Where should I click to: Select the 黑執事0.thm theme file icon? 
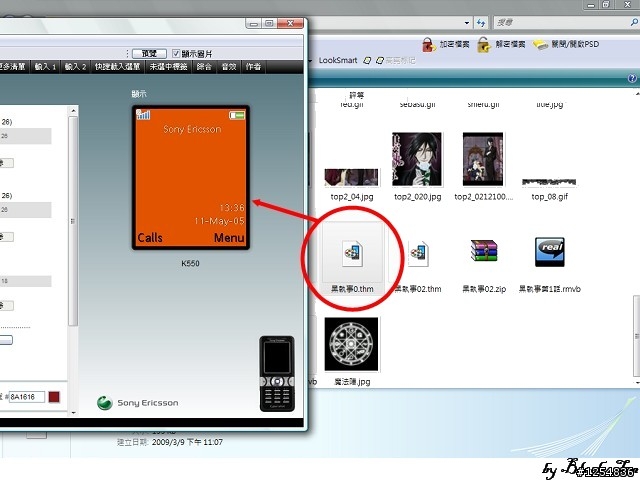[x=352, y=253]
